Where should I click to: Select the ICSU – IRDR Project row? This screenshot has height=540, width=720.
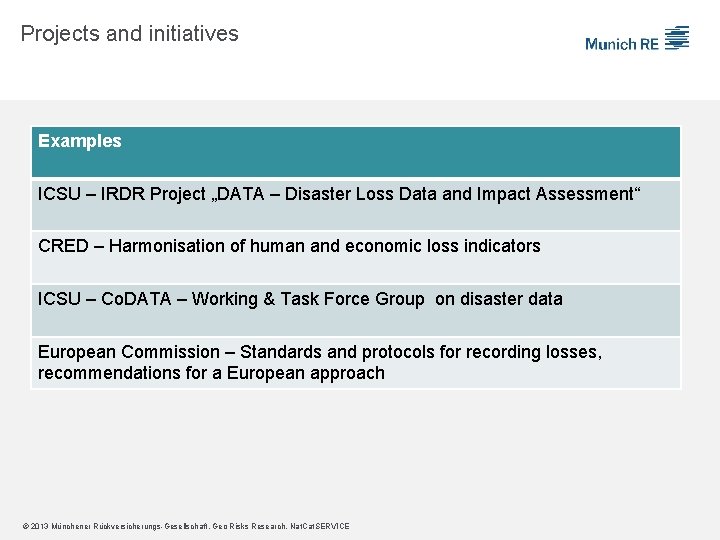point(356,205)
